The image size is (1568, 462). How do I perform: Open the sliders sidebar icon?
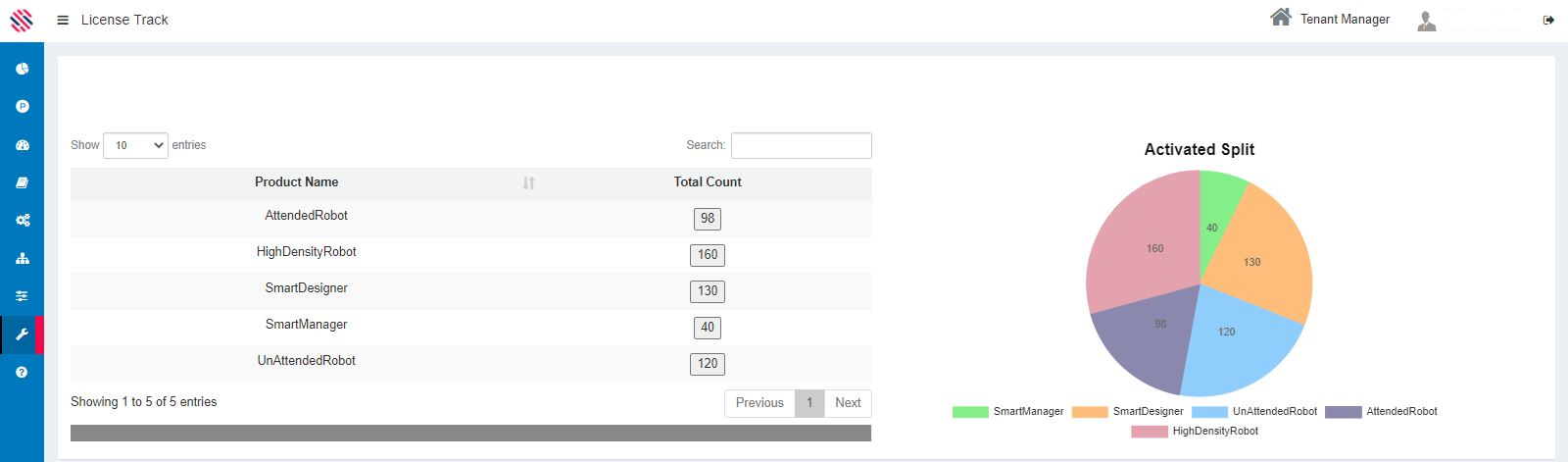(x=23, y=296)
